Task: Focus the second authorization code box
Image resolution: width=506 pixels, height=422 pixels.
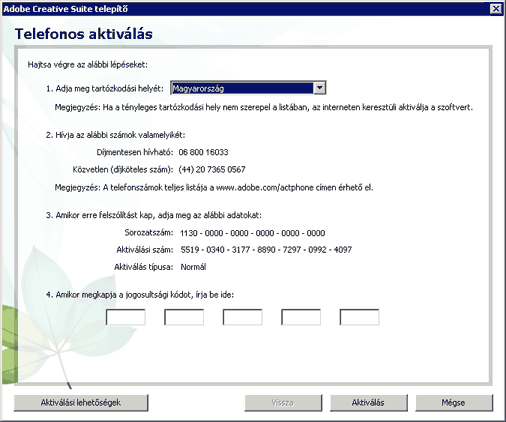Action: pyautogui.click(x=184, y=317)
